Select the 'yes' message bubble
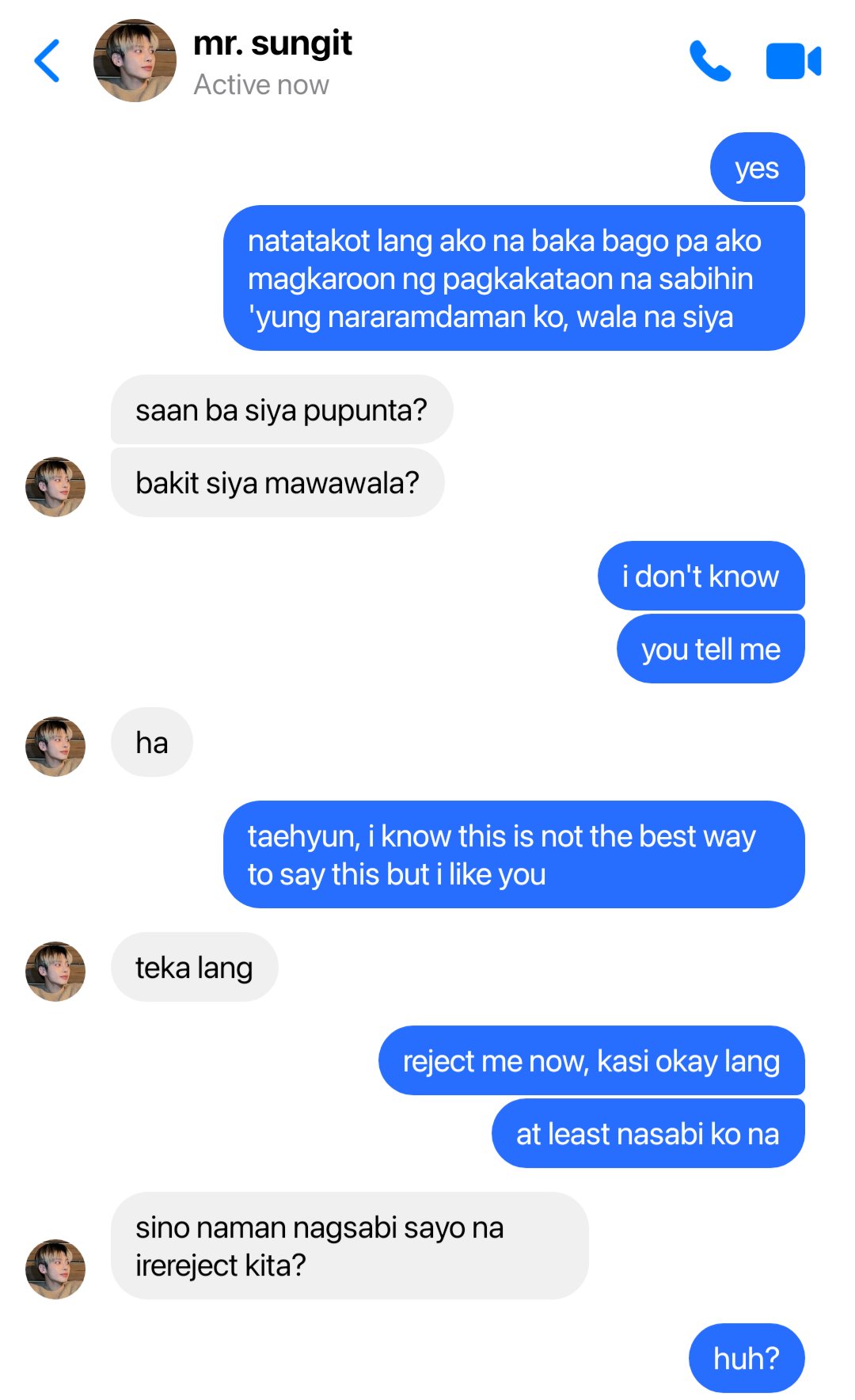 [x=758, y=167]
